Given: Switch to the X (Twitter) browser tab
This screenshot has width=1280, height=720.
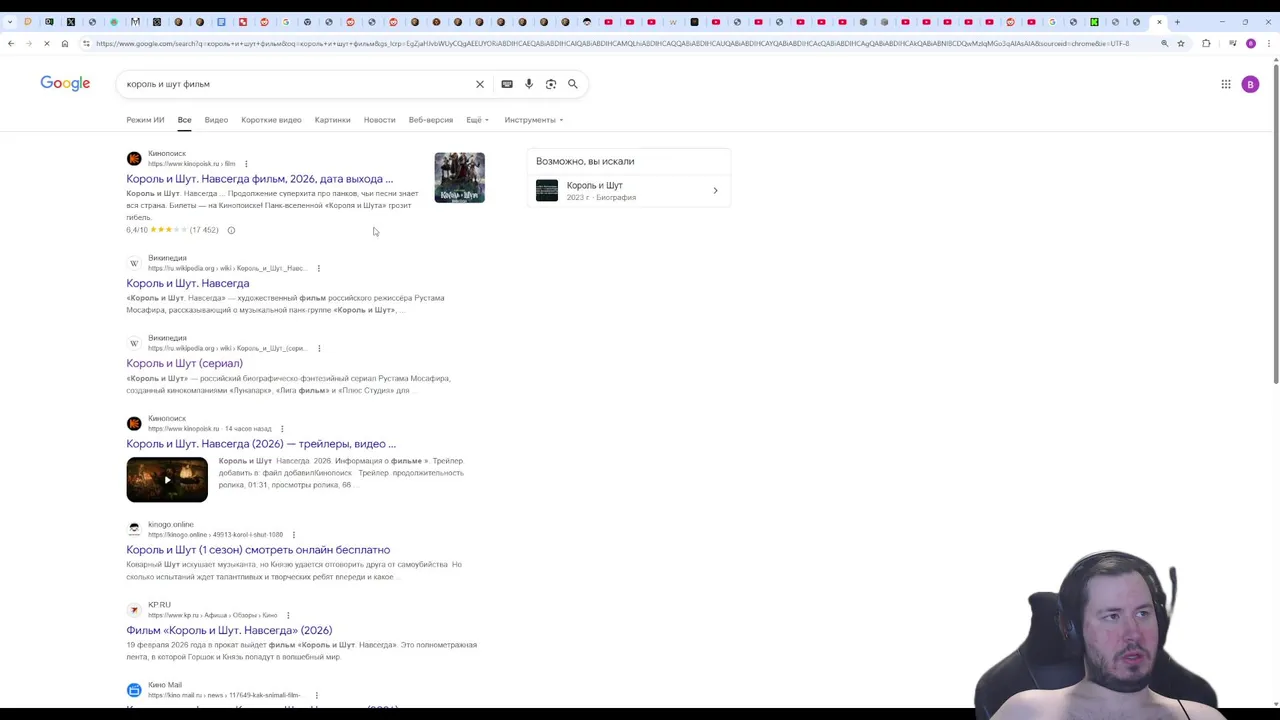Looking at the screenshot, I should click(71, 21).
